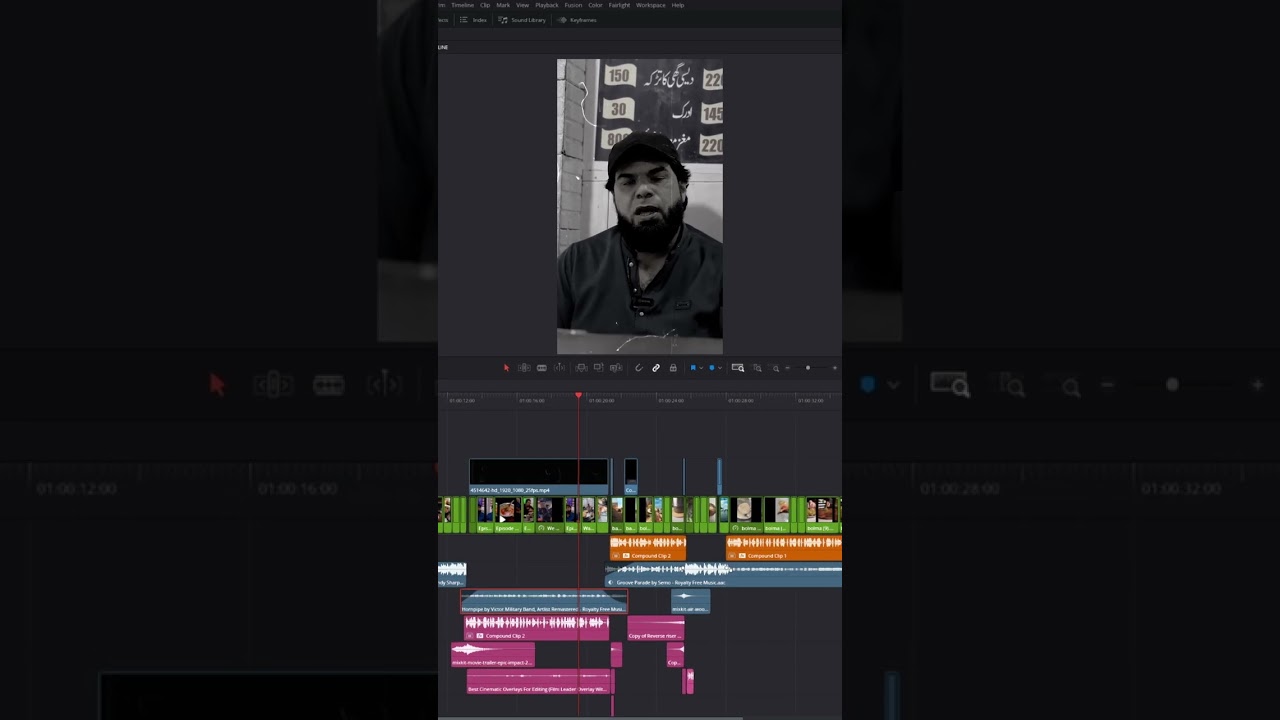Select the 4514642_hd_1920_1080_25fps.mp4 video clip
This screenshot has width=1280, height=720.
(539, 477)
